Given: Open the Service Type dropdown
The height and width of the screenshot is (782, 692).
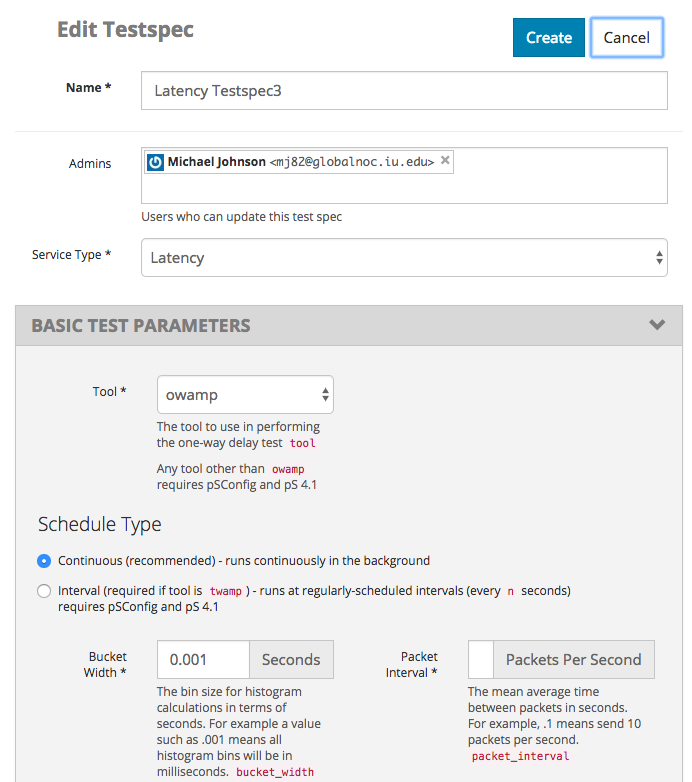Looking at the screenshot, I should click(404, 257).
